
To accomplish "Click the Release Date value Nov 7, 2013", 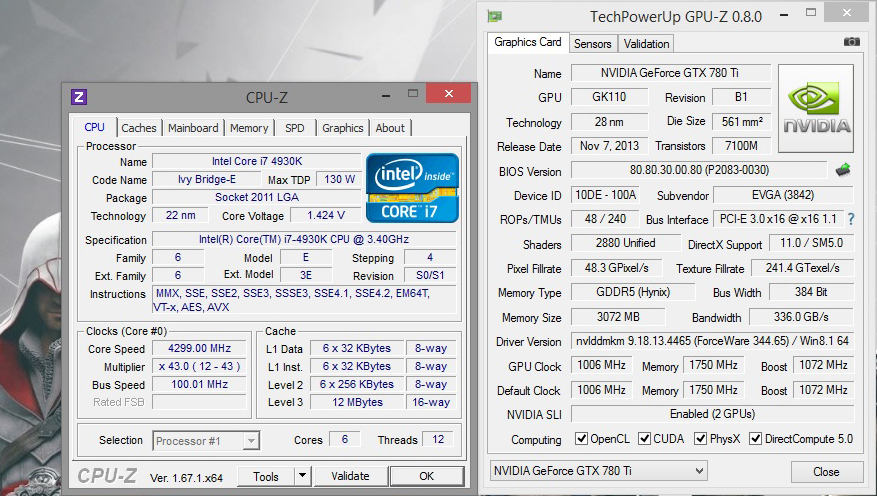I will click(609, 146).
